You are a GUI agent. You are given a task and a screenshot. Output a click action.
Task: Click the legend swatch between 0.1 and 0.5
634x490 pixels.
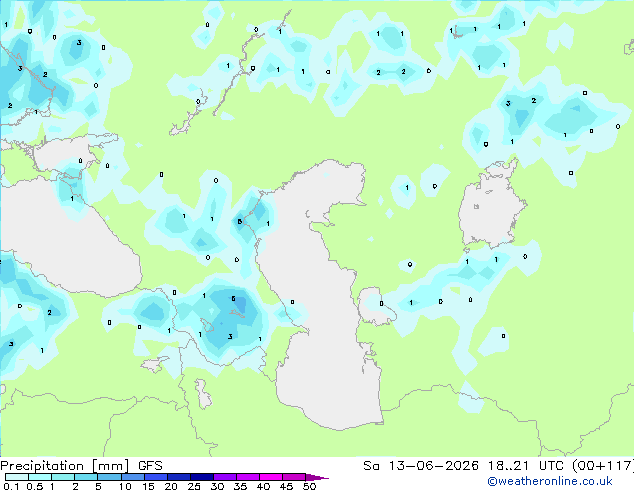pyautogui.click(x=17, y=477)
